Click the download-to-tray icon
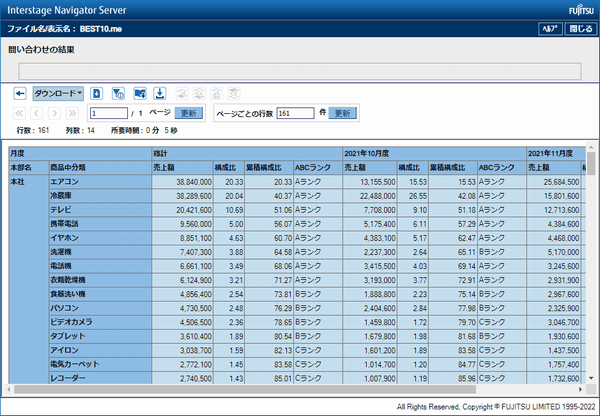600x416 pixels. pos(160,93)
